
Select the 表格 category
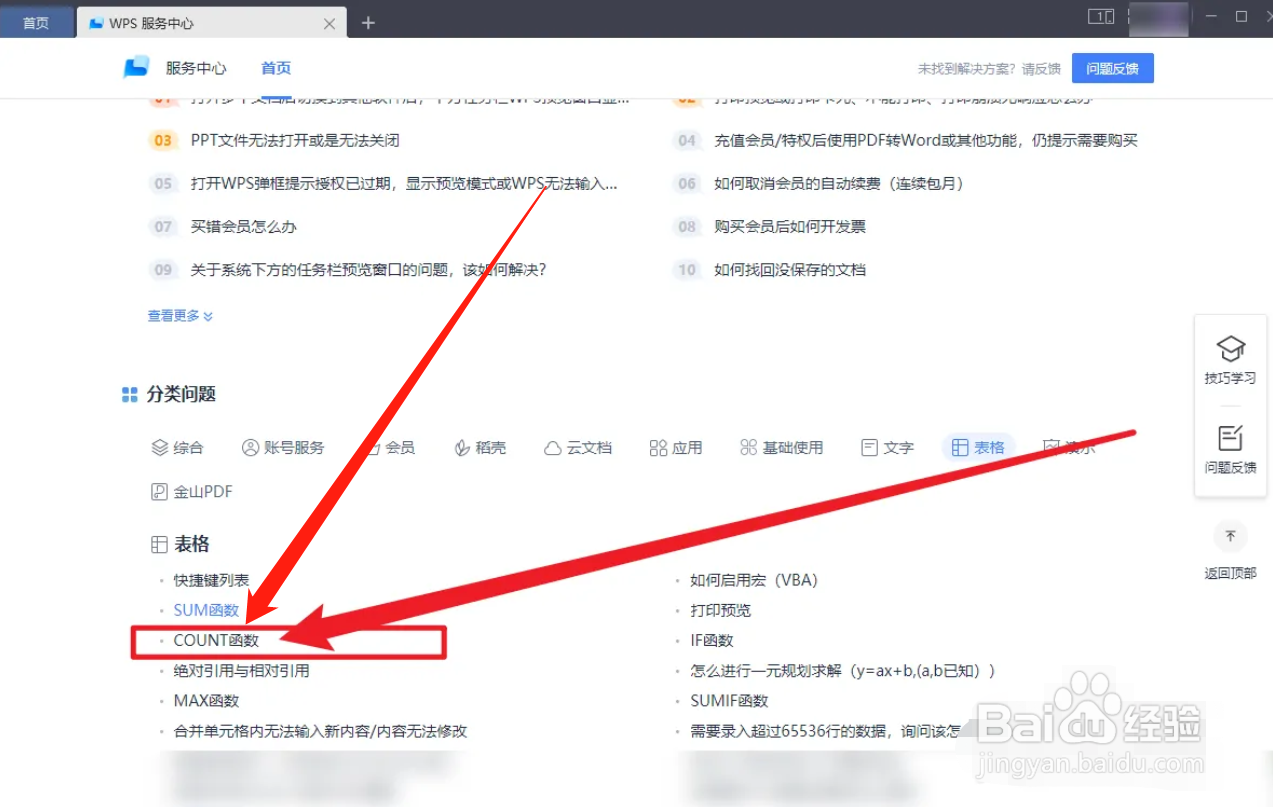[978, 447]
